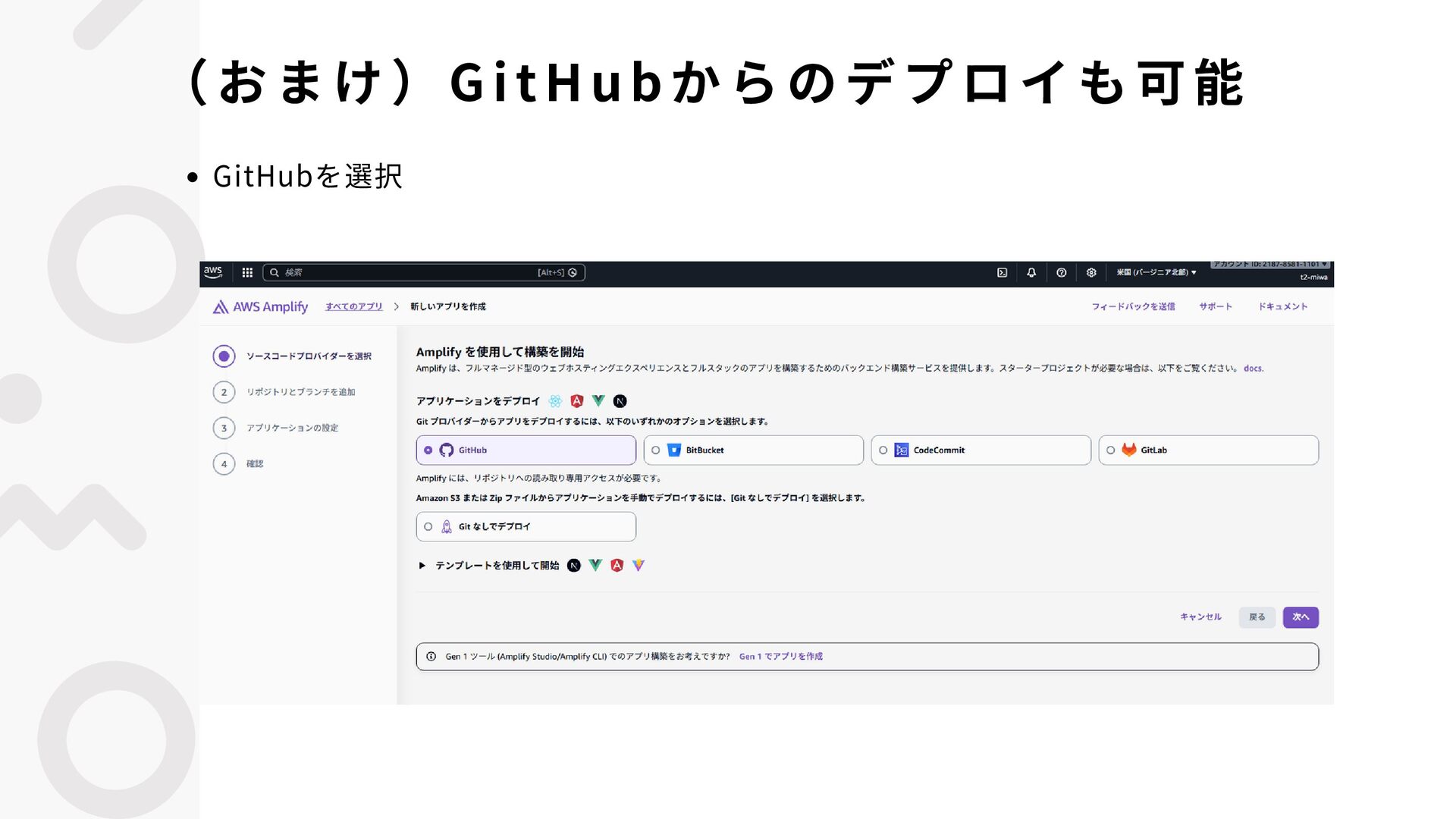This screenshot has width=1456, height=819.
Task: Open the notifications bell icon
Action: (1031, 272)
